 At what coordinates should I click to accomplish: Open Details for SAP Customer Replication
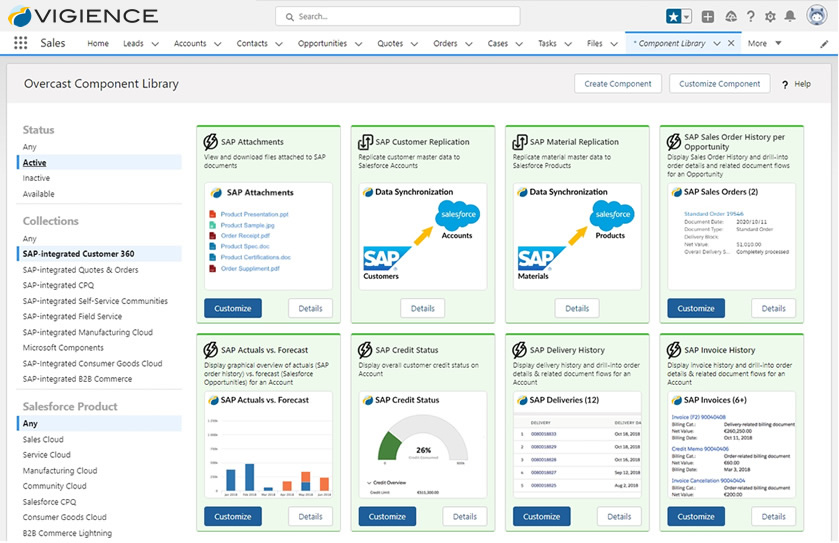tap(423, 308)
